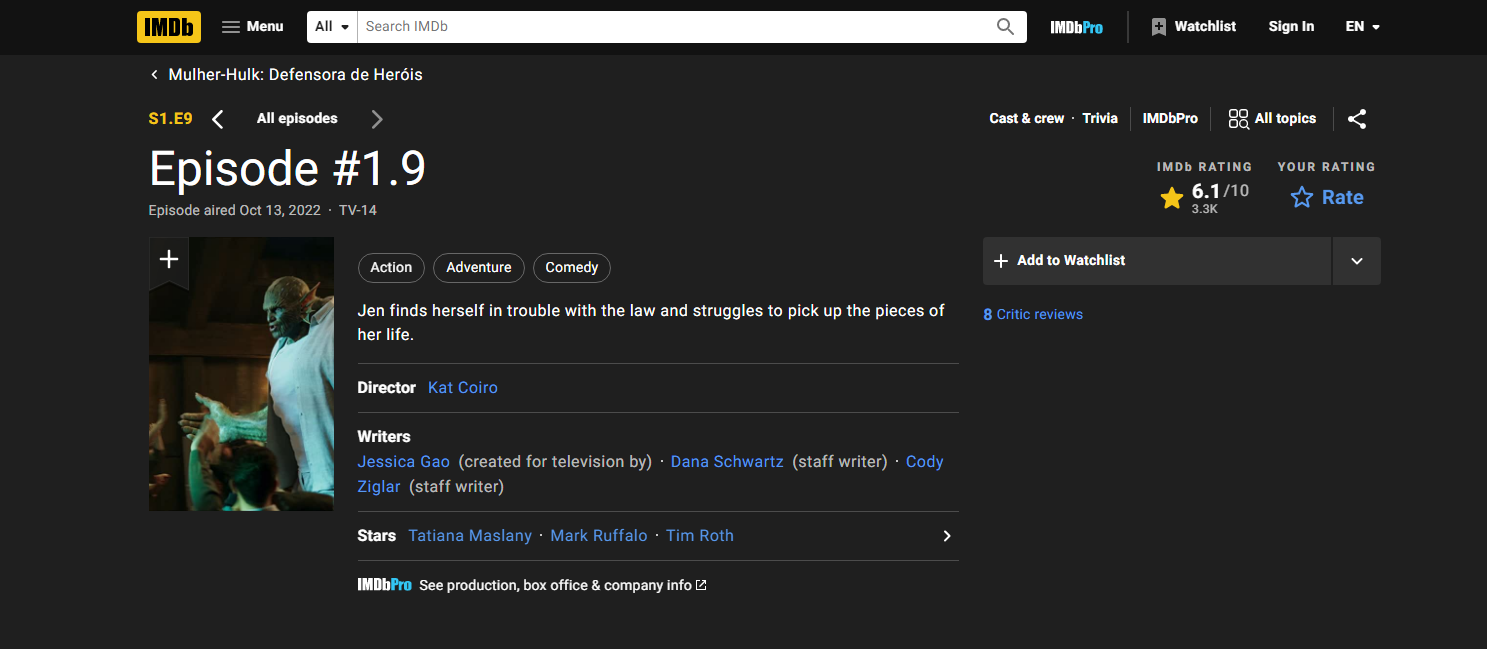
Task: Click Add to Watchlist button
Action: point(1157,261)
